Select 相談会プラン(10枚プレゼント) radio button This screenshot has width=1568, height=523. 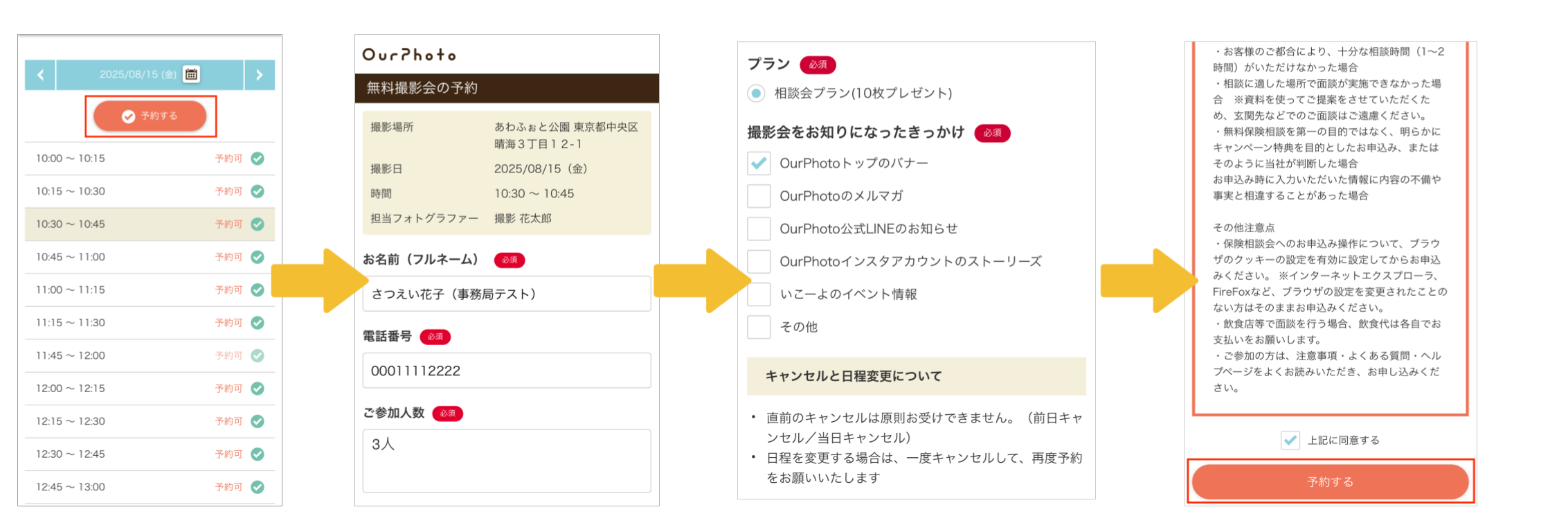point(757,93)
